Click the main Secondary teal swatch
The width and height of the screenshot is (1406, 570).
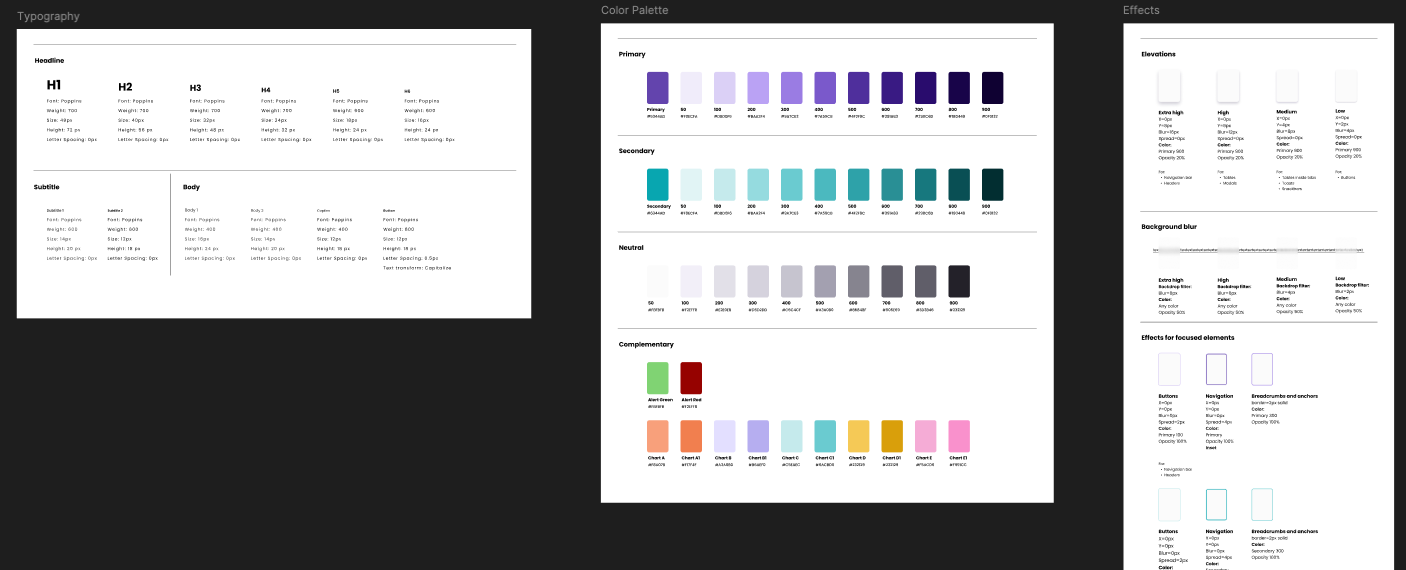[657, 185]
